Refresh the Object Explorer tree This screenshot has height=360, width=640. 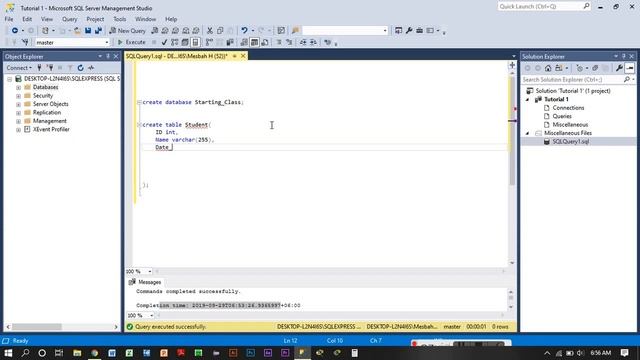click(x=80, y=68)
